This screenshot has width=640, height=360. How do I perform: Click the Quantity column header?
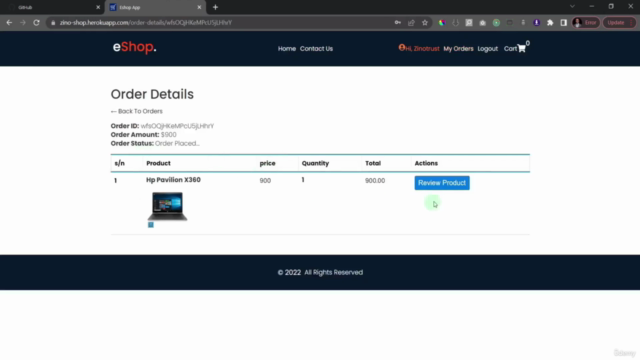coord(315,163)
